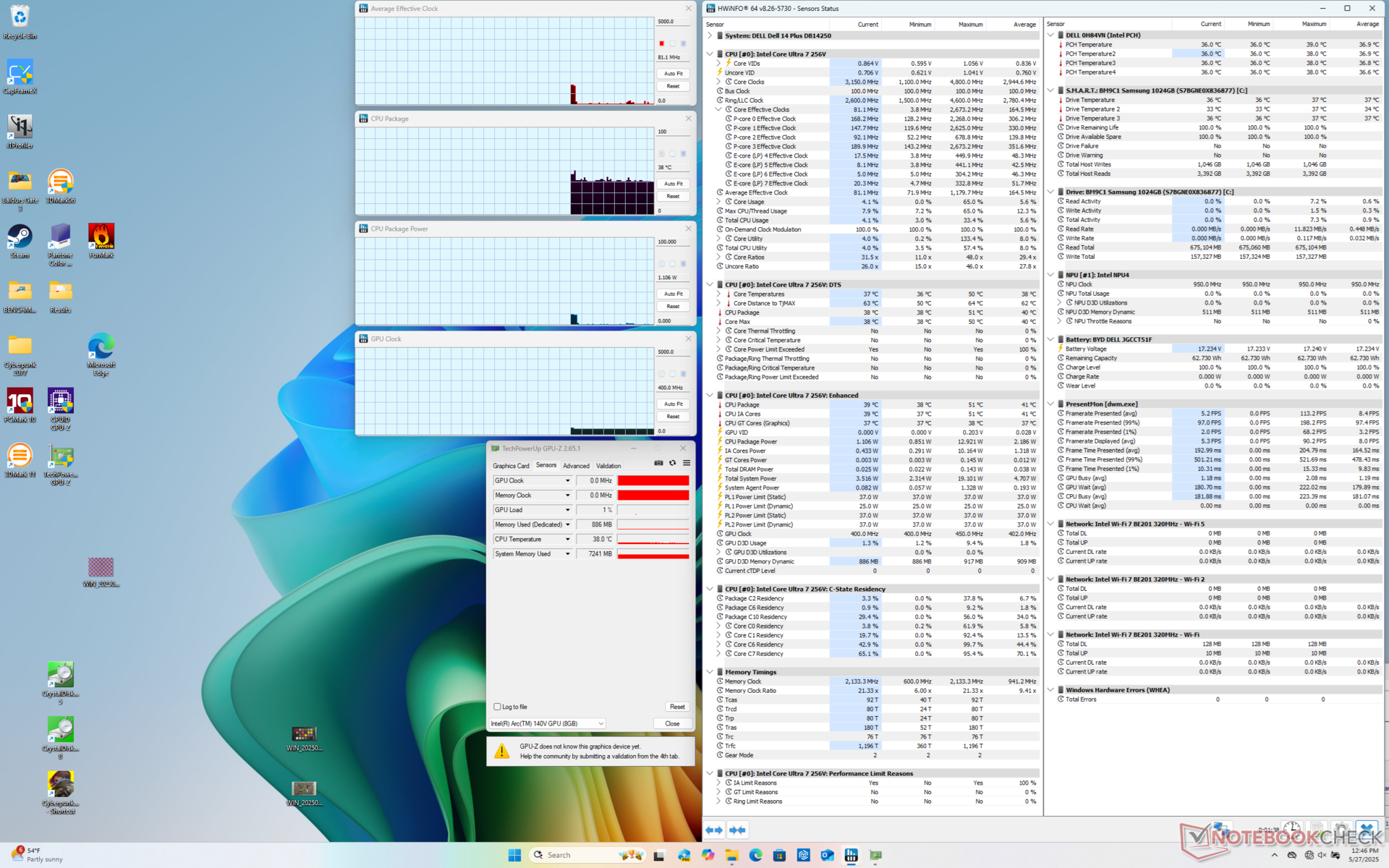Open the FurMark desktop icon
Viewport: 1389px width, 868px height.
[x=101, y=241]
